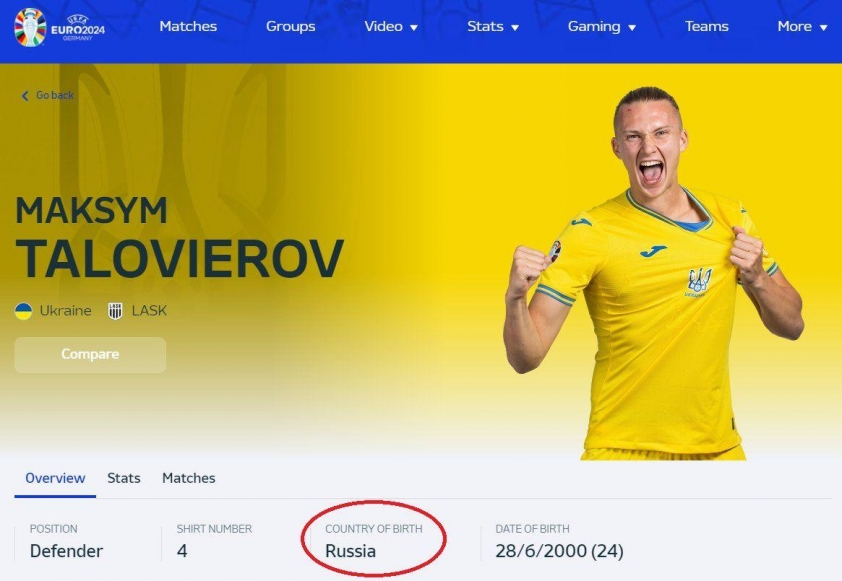Expand the More menu arrow
Image resolution: width=842 pixels, height=581 pixels.
[824, 27]
